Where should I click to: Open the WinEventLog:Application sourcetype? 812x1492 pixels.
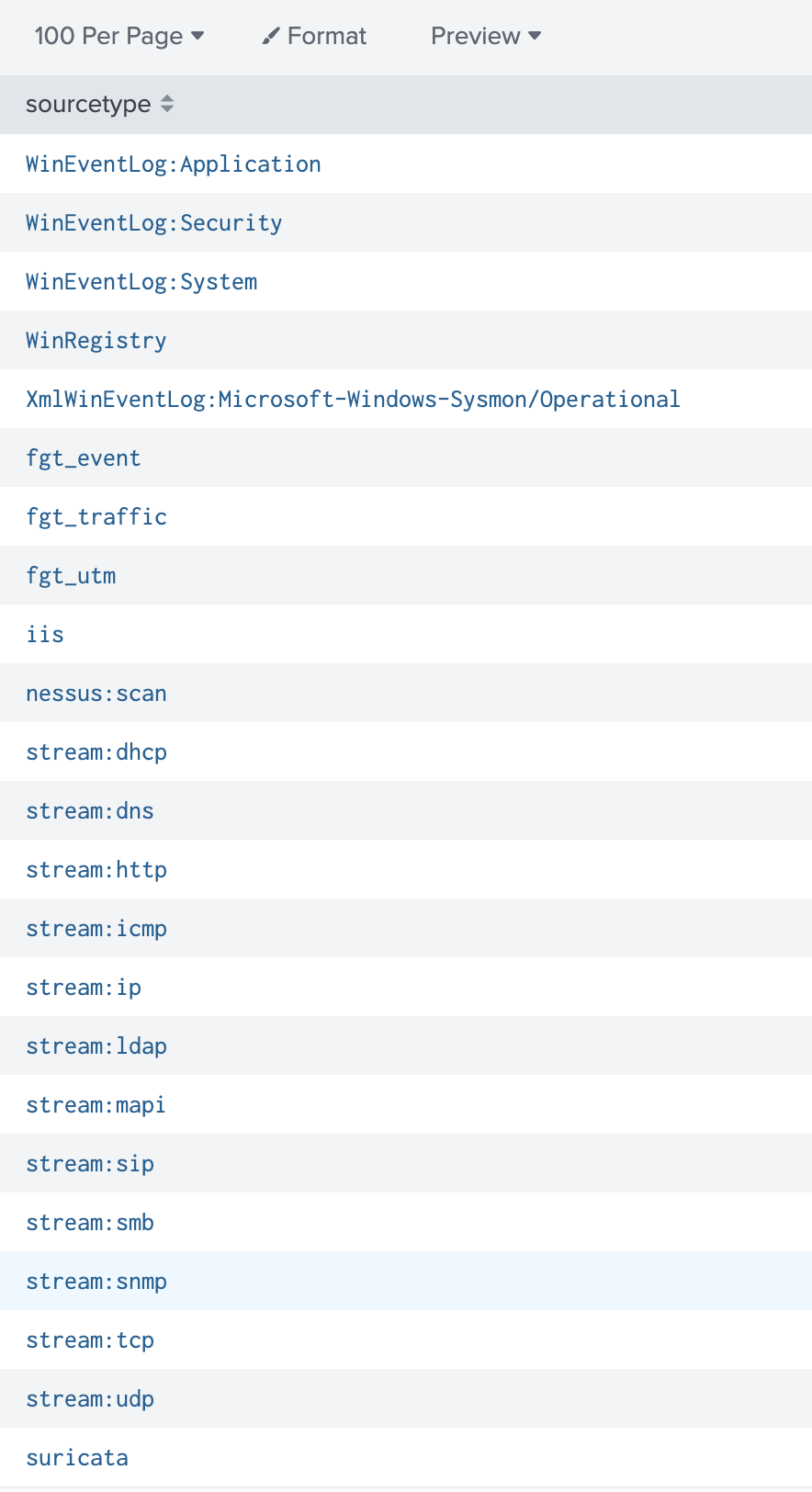pos(174,164)
